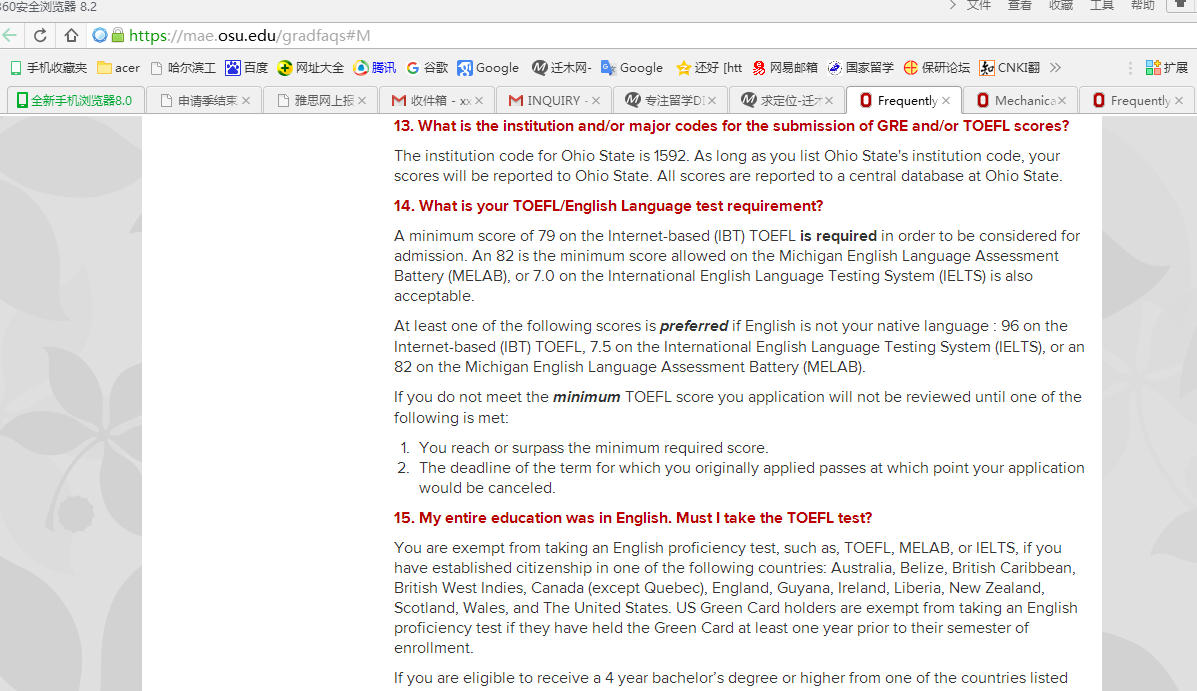This screenshot has width=1197, height=691.
Task: Reload the page with the refresh icon
Action: pyautogui.click(x=40, y=36)
